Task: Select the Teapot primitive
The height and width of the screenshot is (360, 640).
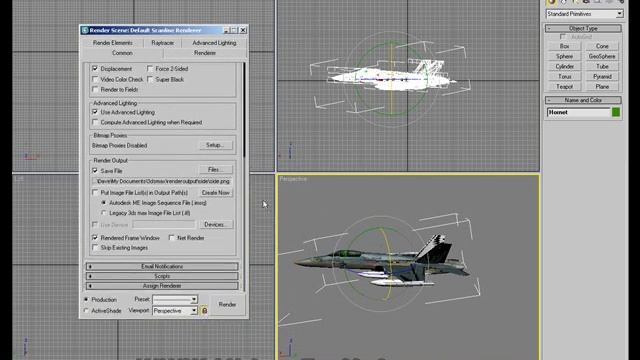Action: click(x=564, y=87)
